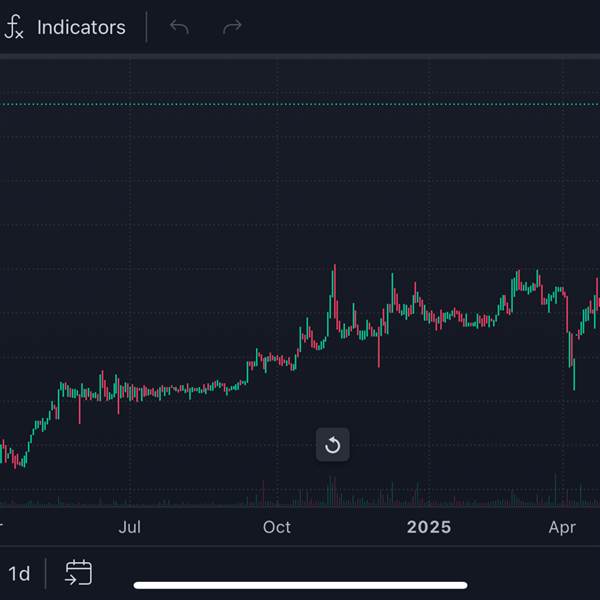Screen dimensions: 600x600
Task: Click the Oct label on time axis
Action: pyautogui.click(x=277, y=527)
